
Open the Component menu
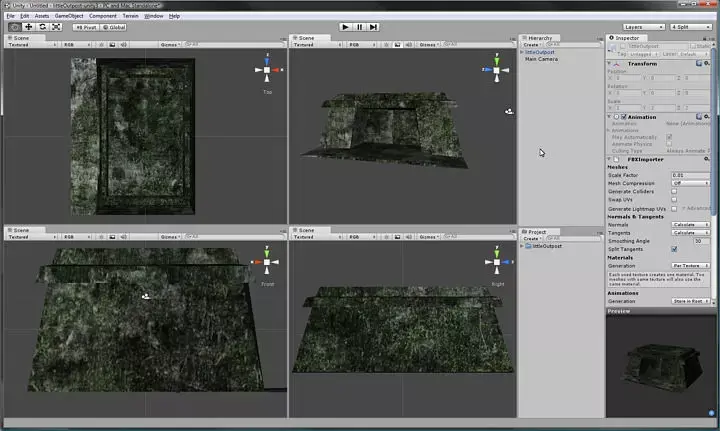102,16
